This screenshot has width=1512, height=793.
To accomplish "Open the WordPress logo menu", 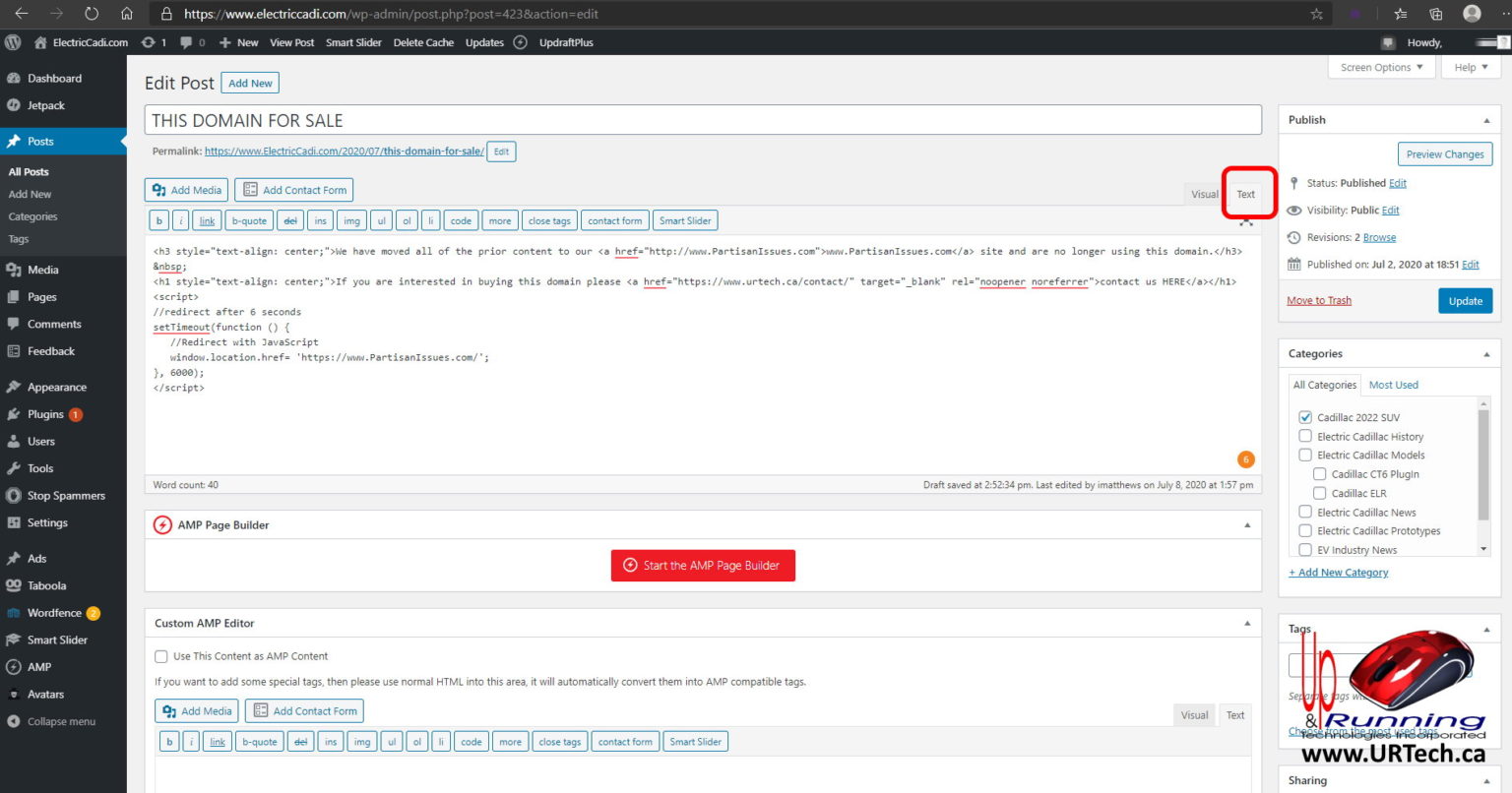I will (x=12, y=42).
